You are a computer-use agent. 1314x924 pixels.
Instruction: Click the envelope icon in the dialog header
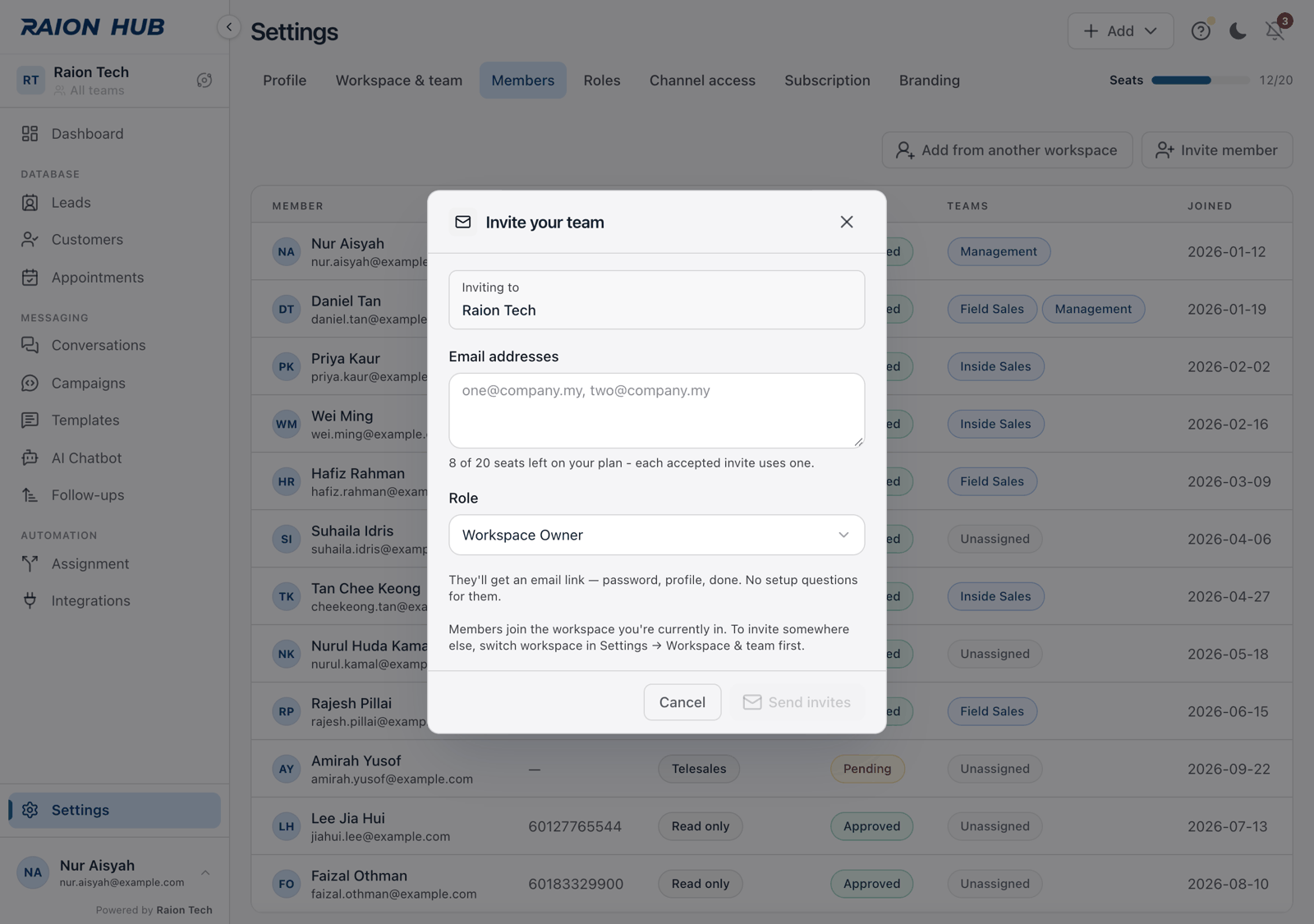coord(463,223)
